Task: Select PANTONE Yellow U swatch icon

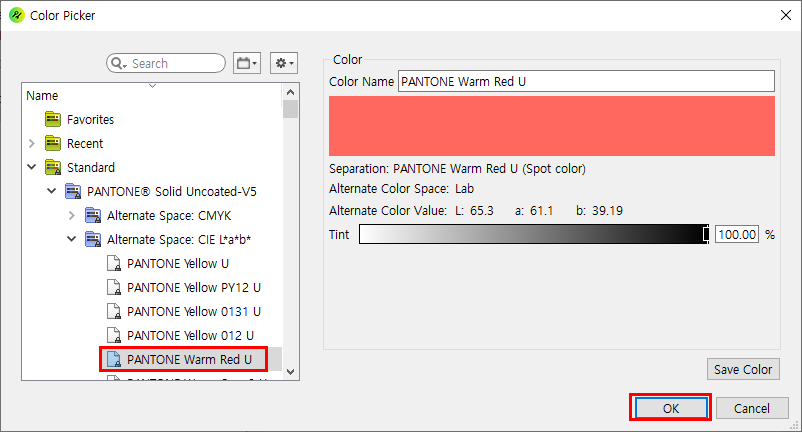Action: 114,263
